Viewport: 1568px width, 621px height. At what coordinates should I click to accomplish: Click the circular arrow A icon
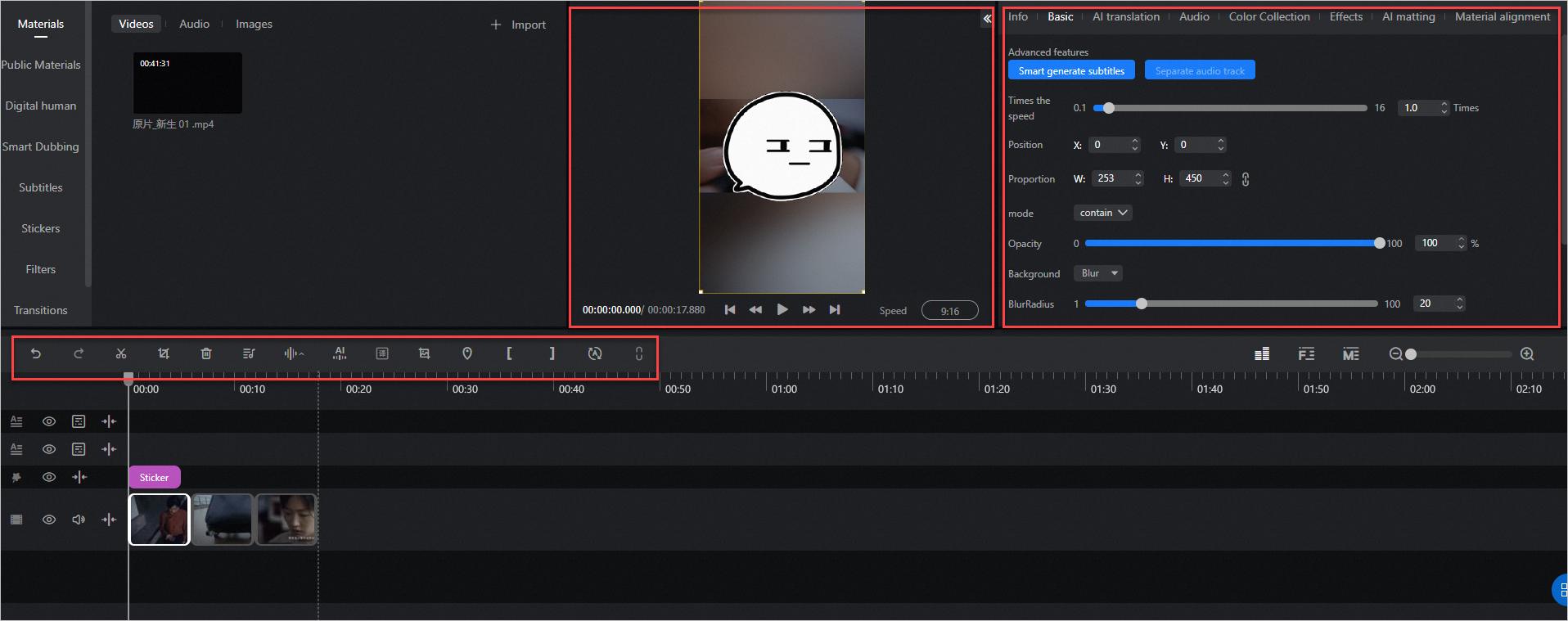click(595, 353)
